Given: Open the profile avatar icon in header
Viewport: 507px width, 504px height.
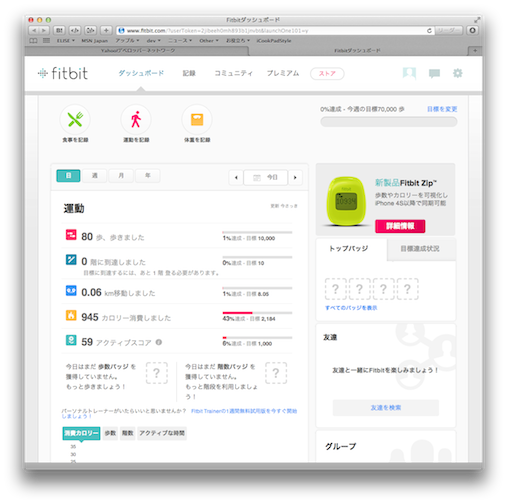Looking at the screenshot, I should pyautogui.click(x=409, y=73).
